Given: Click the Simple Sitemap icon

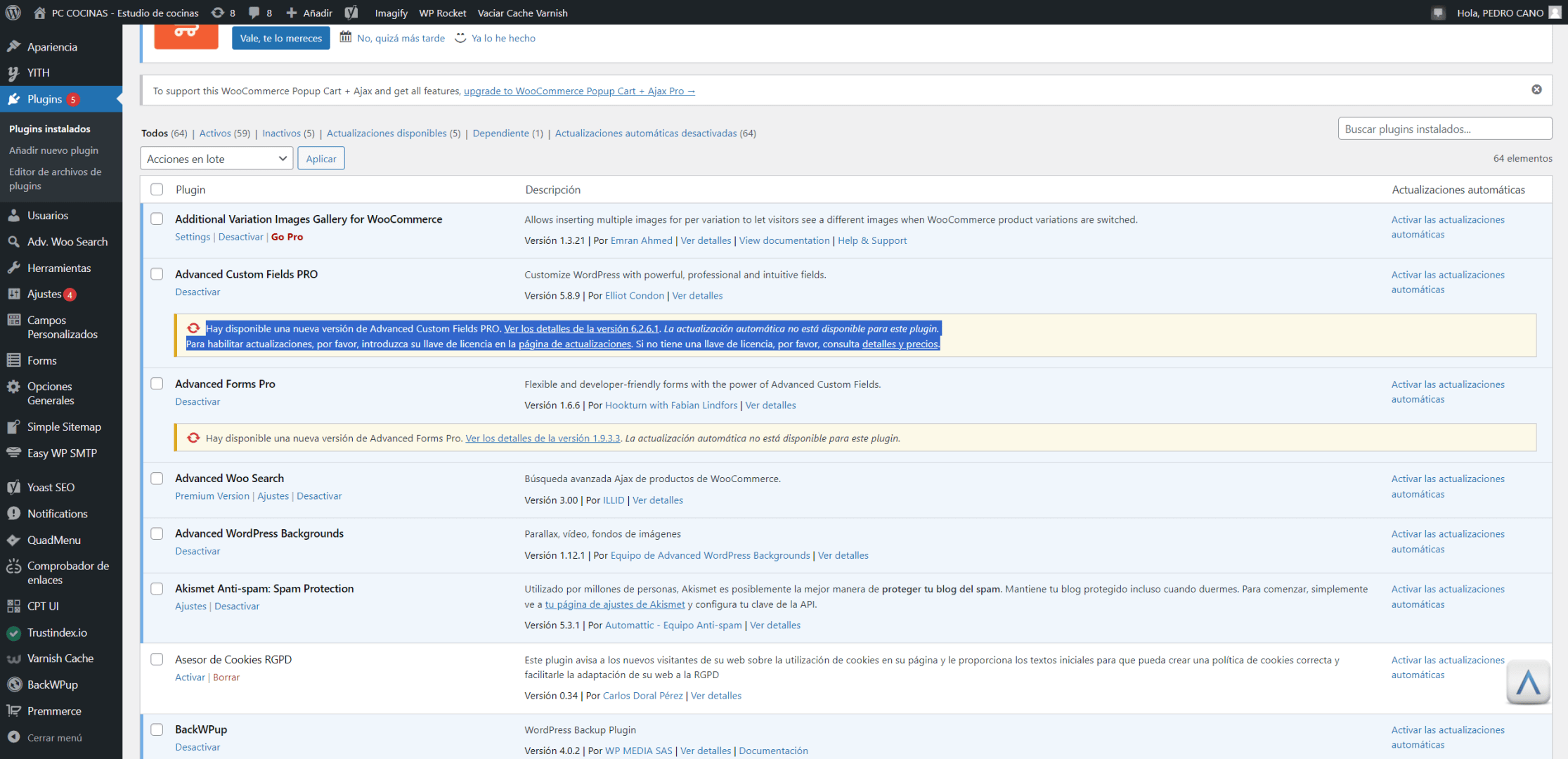Looking at the screenshot, I should coord(13,427).
